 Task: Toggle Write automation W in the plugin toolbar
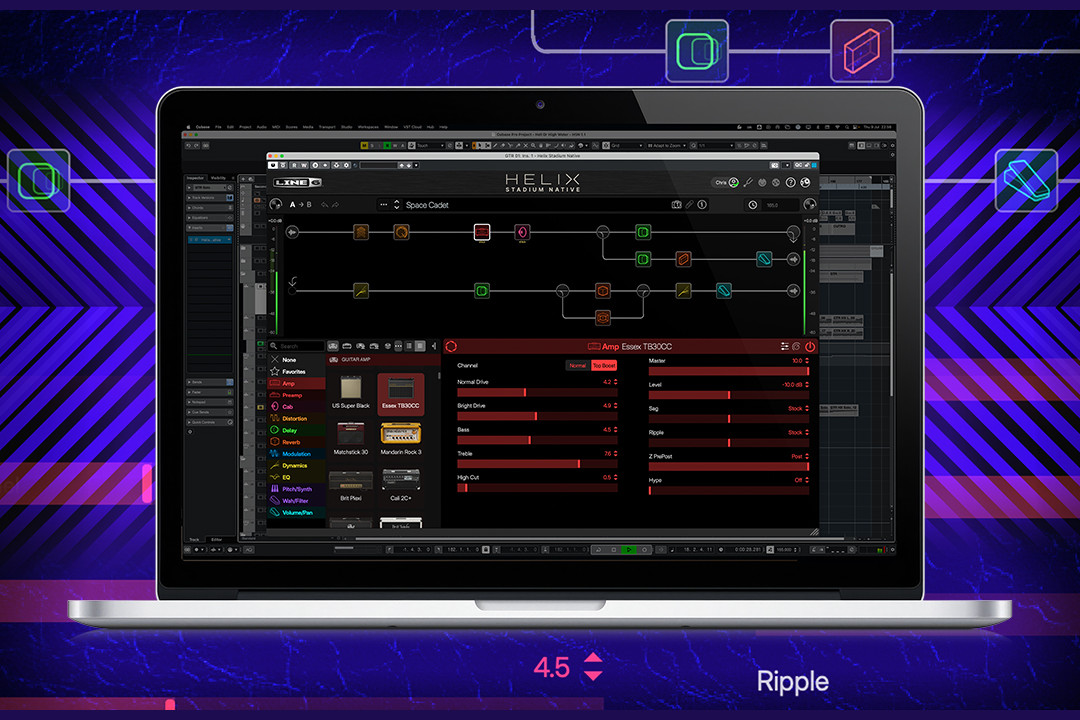303,165
